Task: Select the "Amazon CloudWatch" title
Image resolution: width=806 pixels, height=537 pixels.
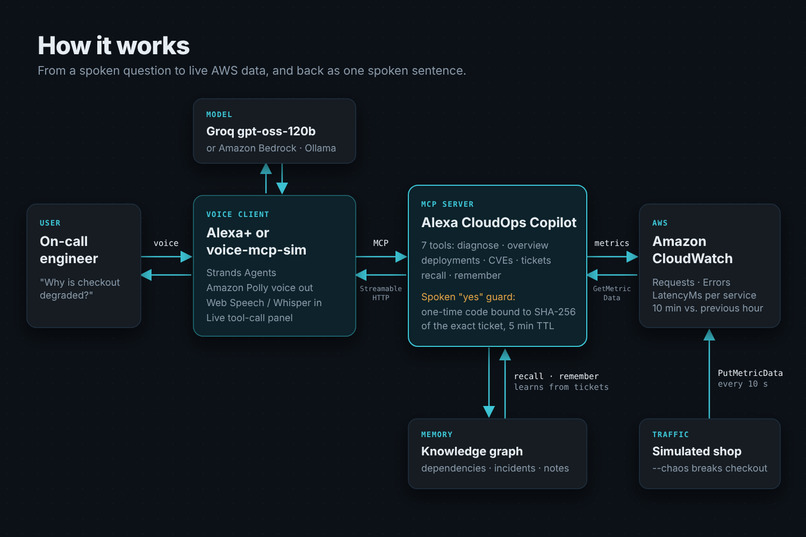Action: [692, 250]
